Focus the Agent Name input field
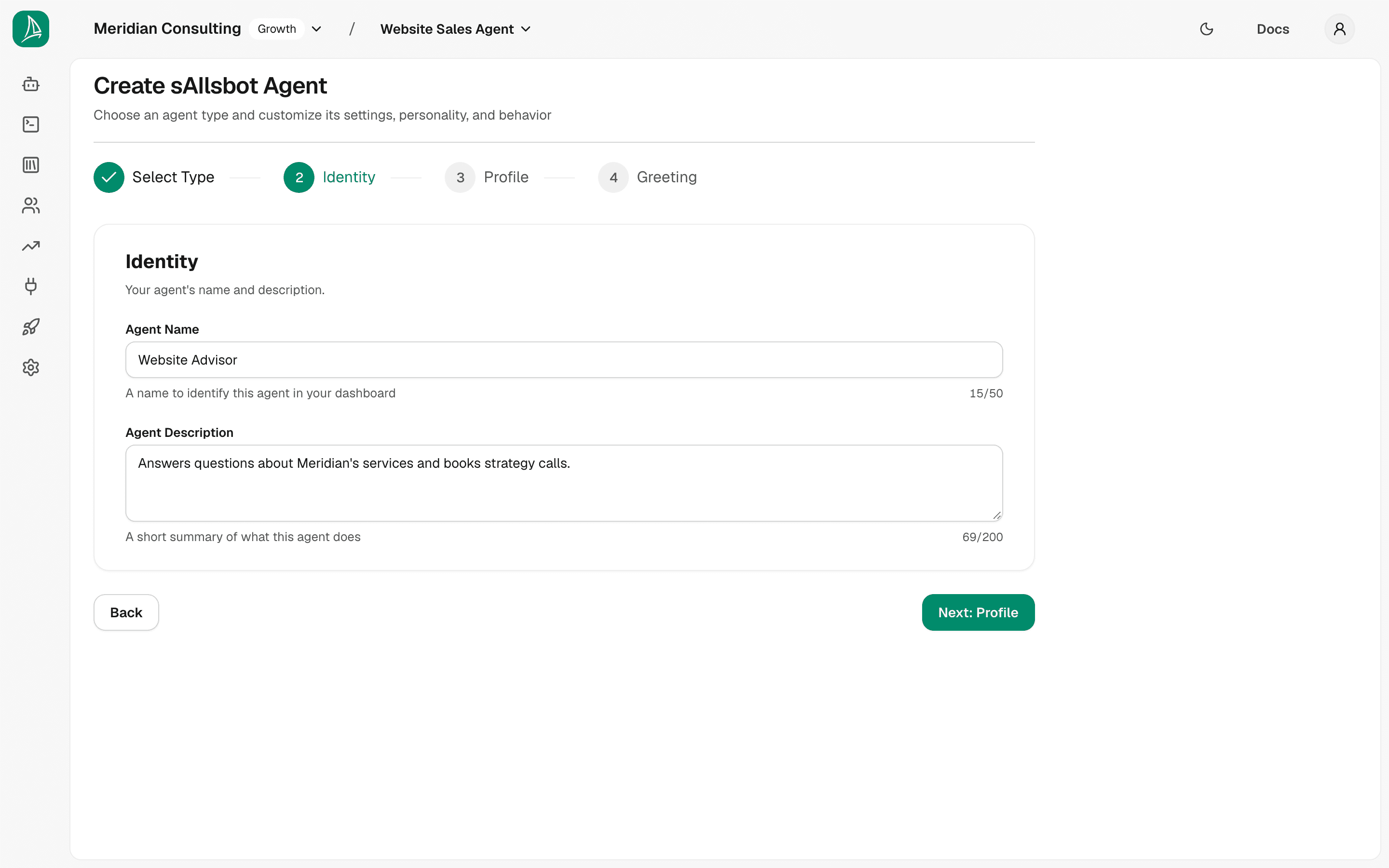The width and height of the screenshot is (1389, 868). point(564,360)
